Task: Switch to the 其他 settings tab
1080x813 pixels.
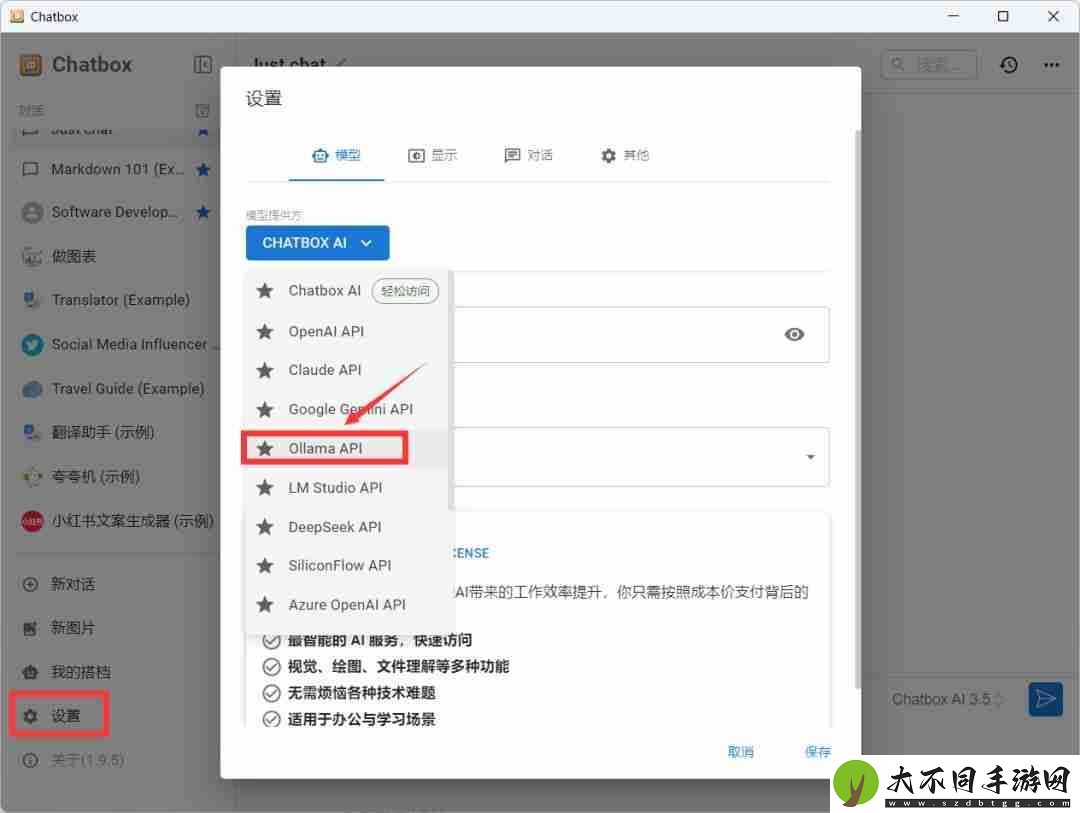Action: 625,156
